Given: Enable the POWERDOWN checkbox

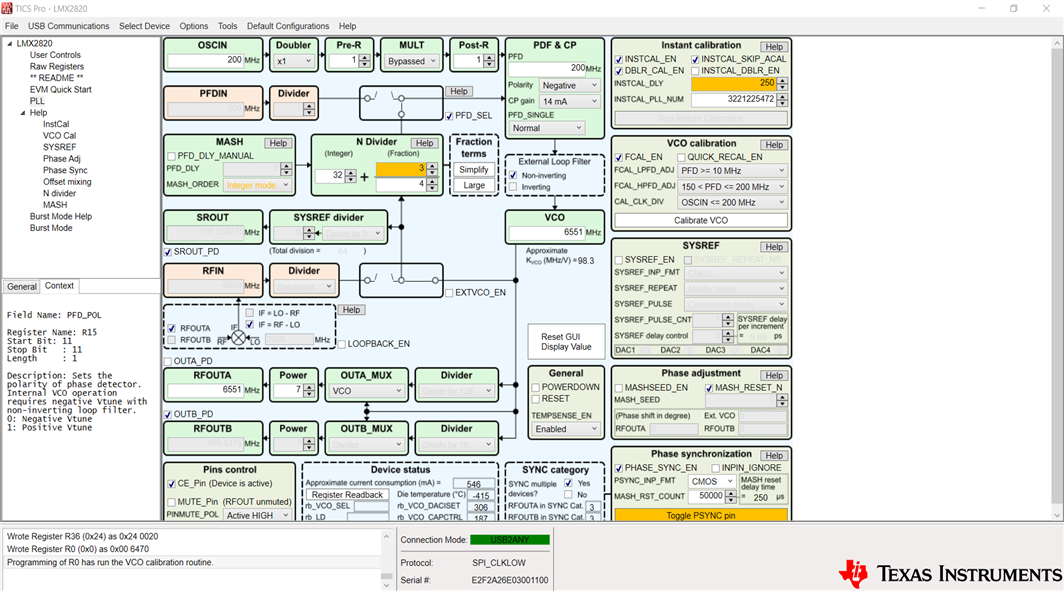Looking at the screenshot, I should pyautogui.click(x=535, y=387).
